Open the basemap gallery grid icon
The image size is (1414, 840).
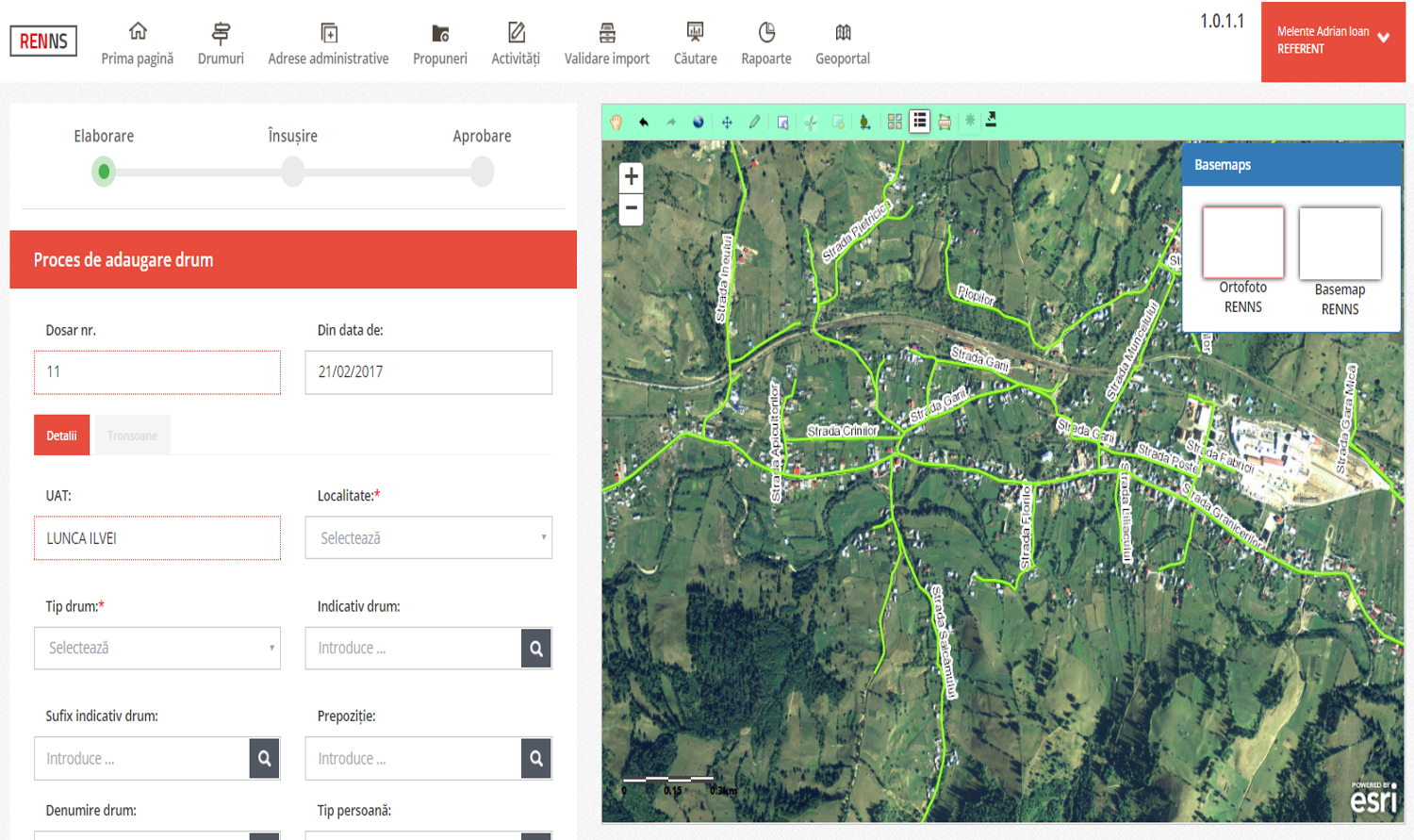coord(895,122)
